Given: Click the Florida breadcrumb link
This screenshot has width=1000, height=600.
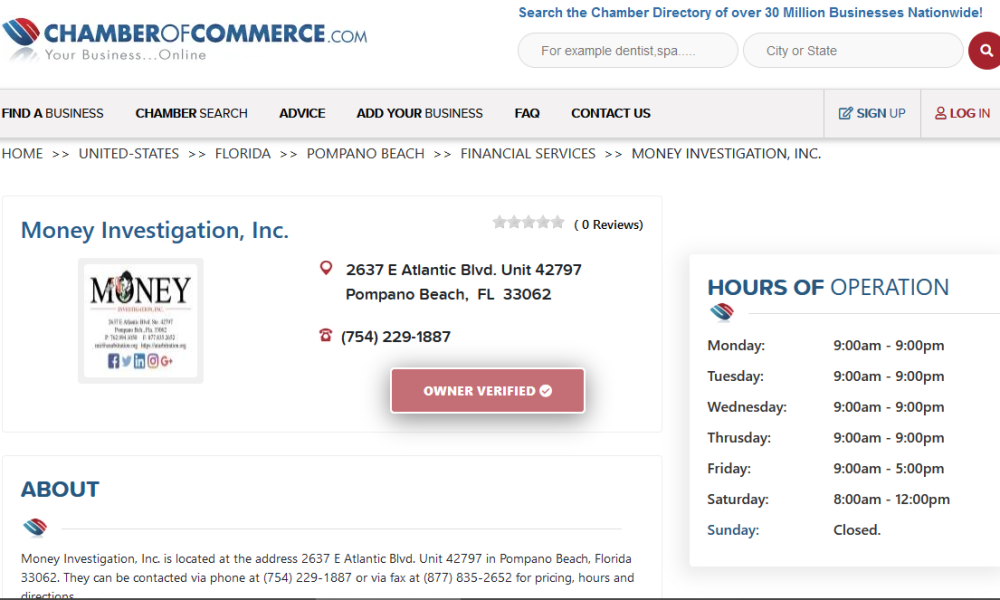Looking at the screenshot, I should click(242, 154).
